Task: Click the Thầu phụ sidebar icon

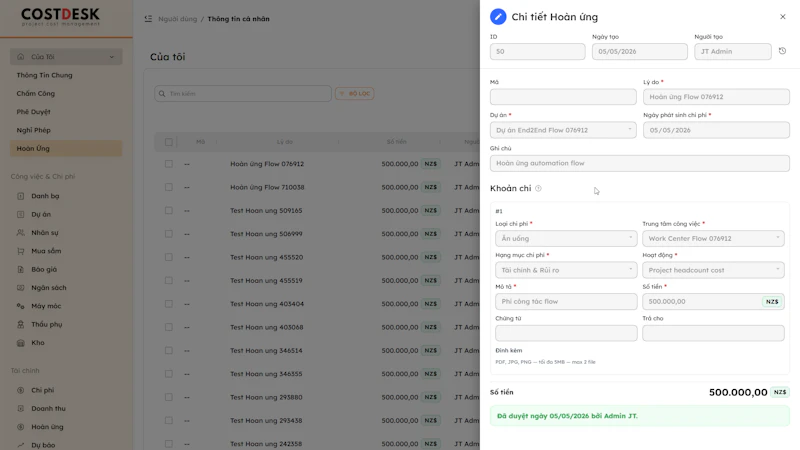Action: (20, 324)
